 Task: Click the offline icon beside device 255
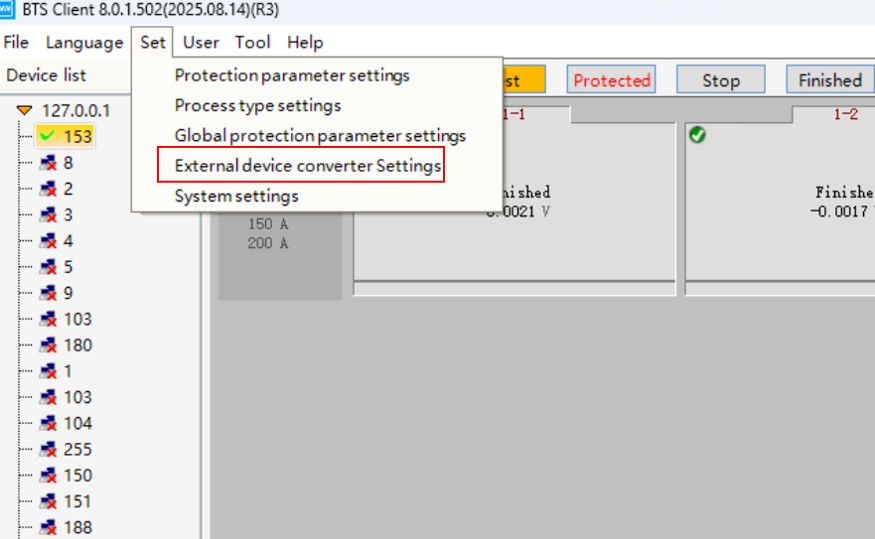pyautogui.click(x=48, y=449)
